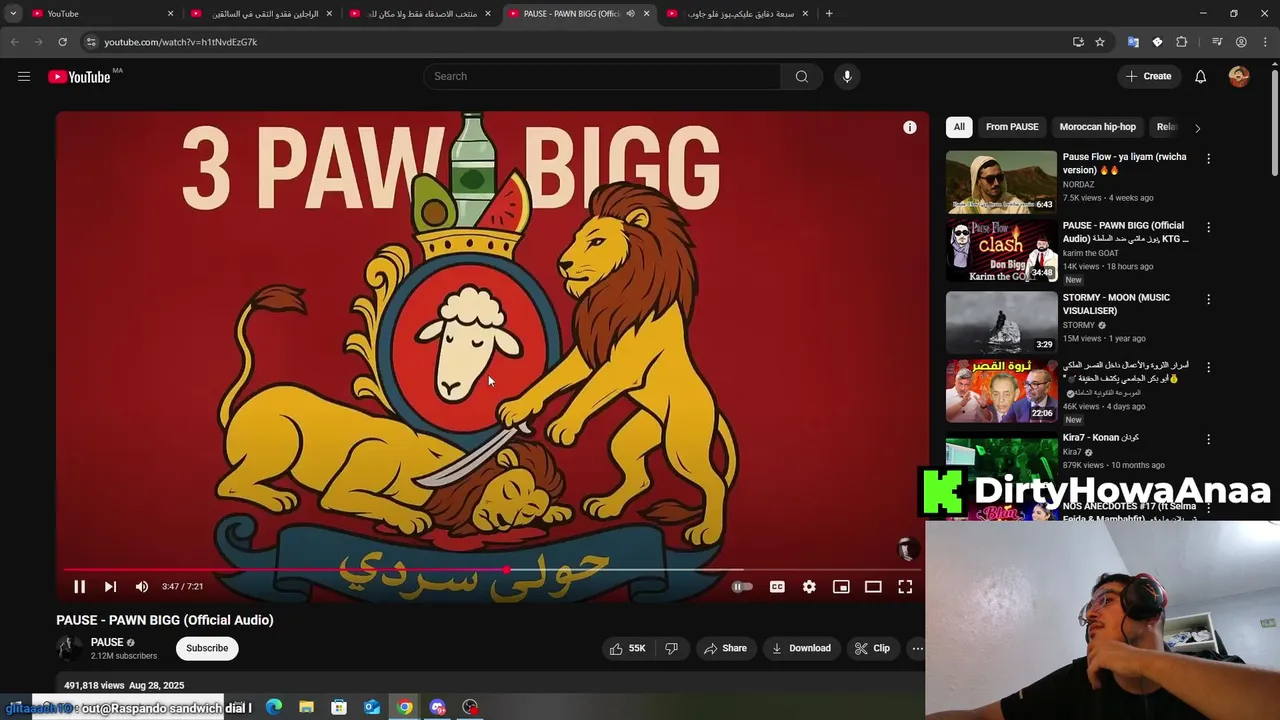Image resolution: width=1280 pixels, height=720 pixels.
Task: Go back to previous page
Action: point(14,42)
